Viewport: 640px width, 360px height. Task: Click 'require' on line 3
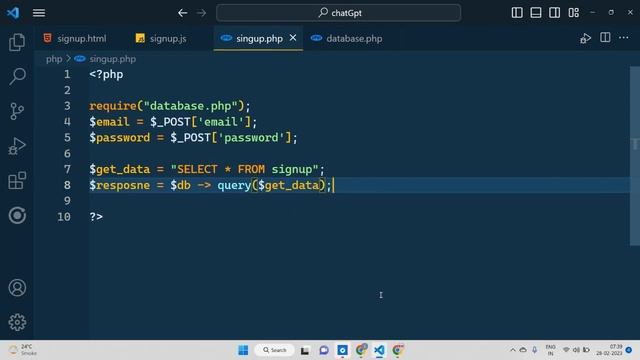click(113, 106)
